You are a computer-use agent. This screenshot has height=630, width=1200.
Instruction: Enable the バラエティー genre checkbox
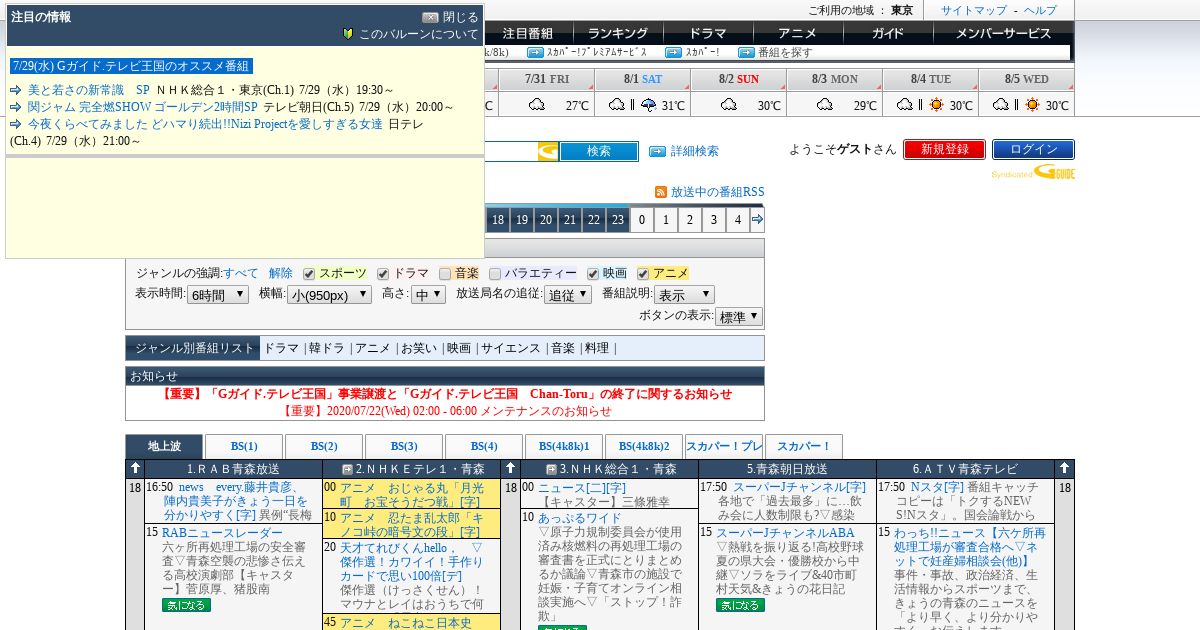coord(495,274)
